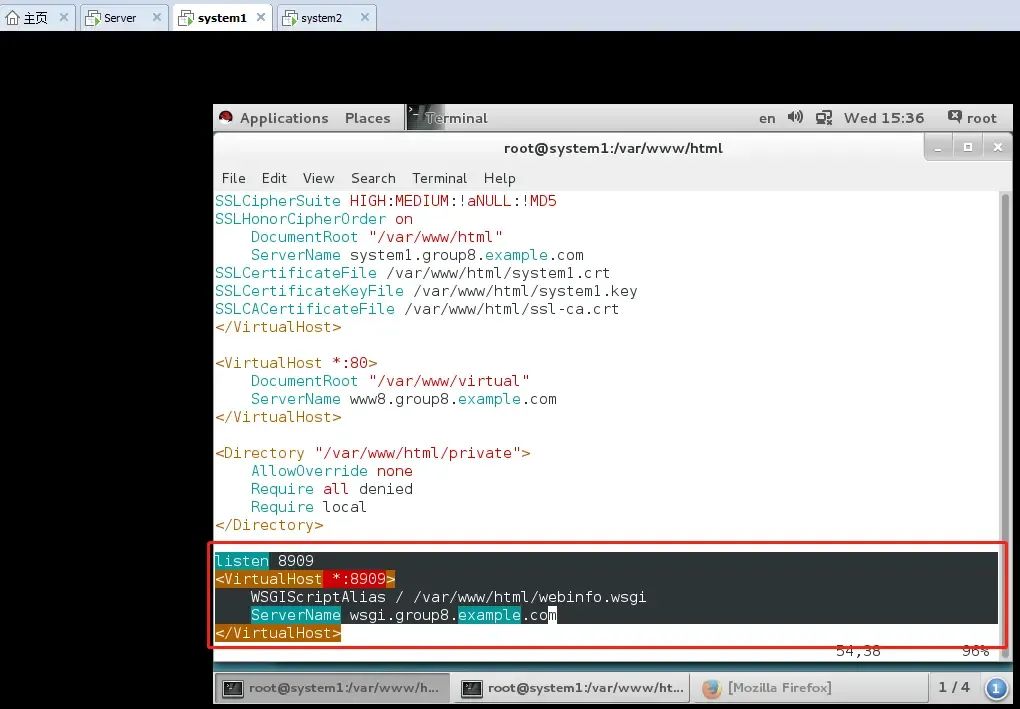Image resolution: width=1020 pixels, height=709 pixels.
Task: Click the blue notification badge icon
Action: (x=996, y=688)
